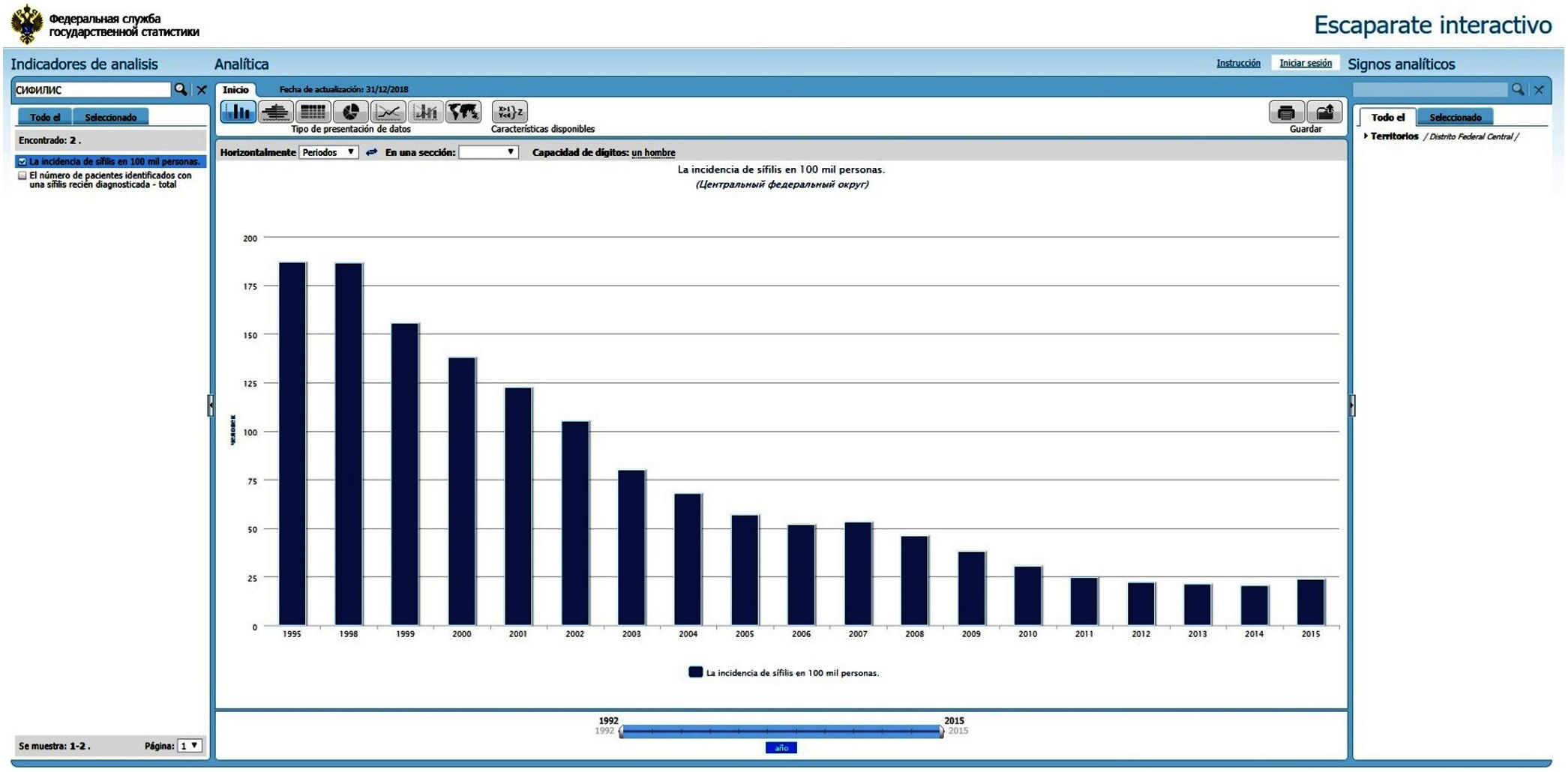Open Seleccionado tab in Signos analíticos
The width and height of the screenshot is (1568, 772).
pos(1455,118)
